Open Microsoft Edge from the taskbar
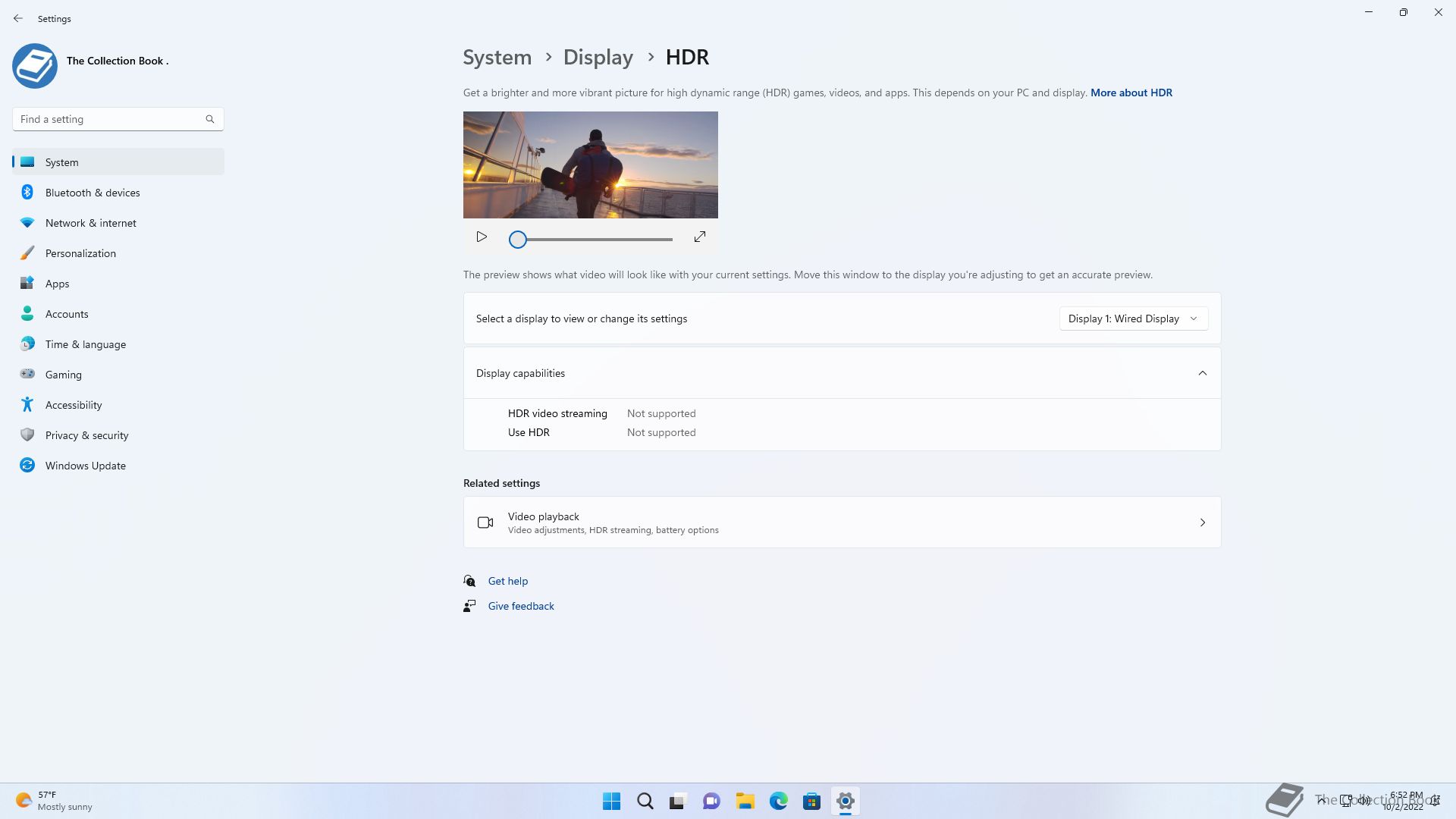Viewport: 1456px width, 819px height. 778,801
